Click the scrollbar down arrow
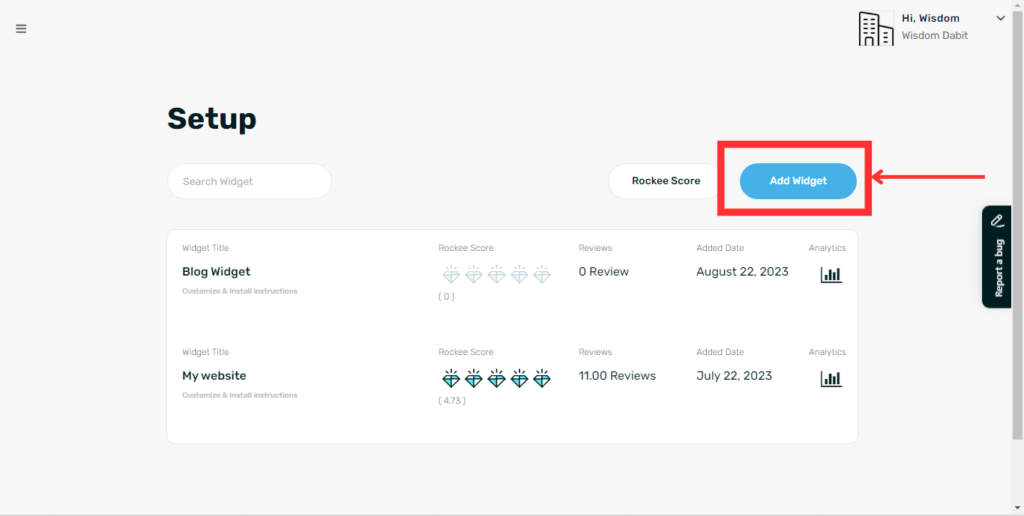 1017,508
